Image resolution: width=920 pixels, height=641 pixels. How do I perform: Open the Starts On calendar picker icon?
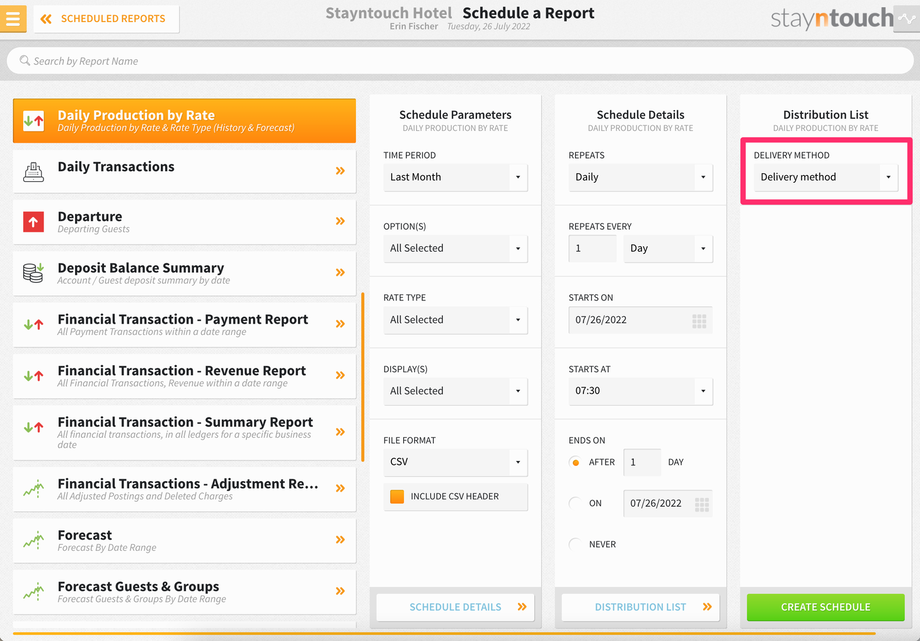[x=699, y=320]
